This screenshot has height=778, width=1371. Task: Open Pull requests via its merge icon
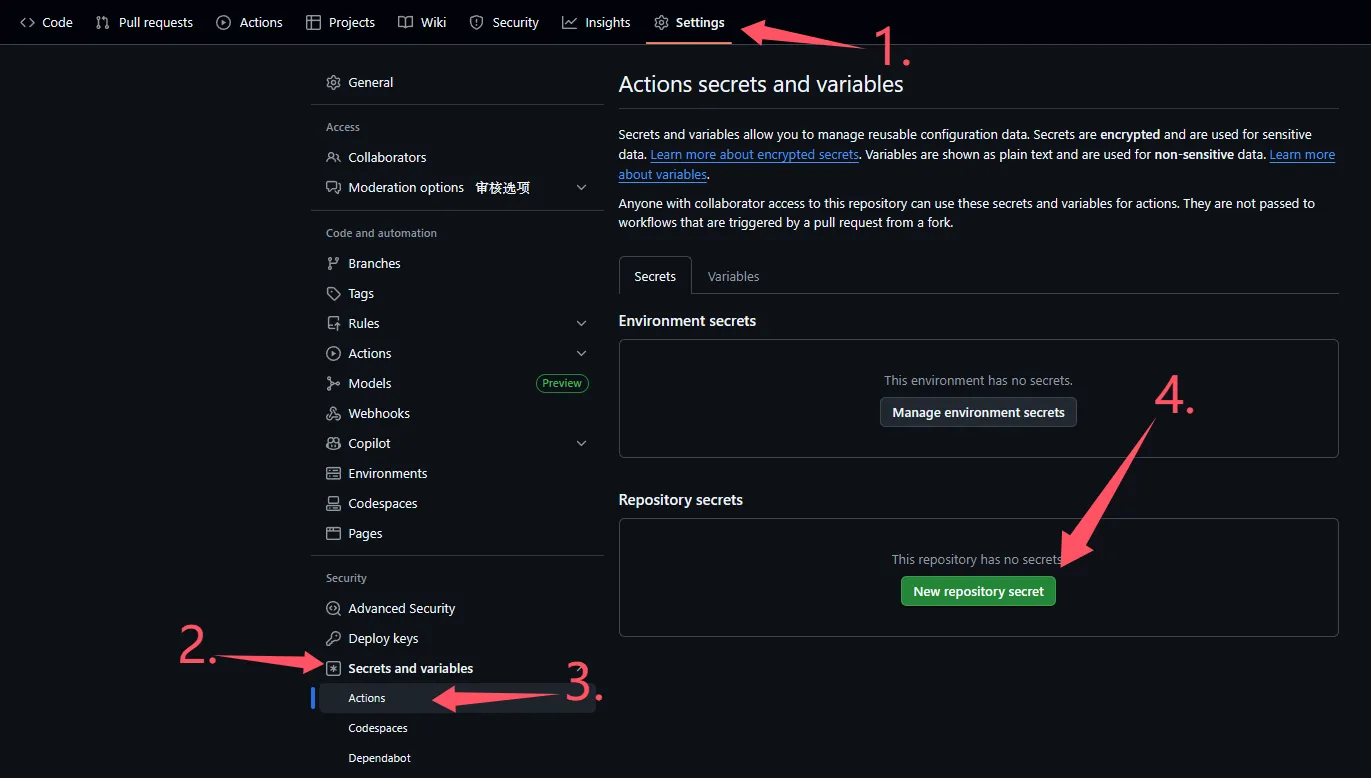tap(103, 22)
